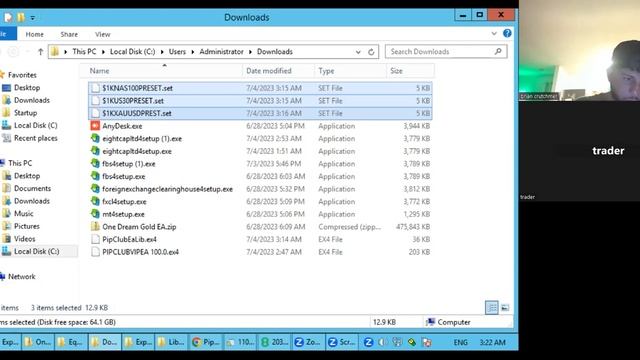The width and height of the screenshot is (640, 360).
Task: Open Videos under This PC
Action: tap(24, 239)
